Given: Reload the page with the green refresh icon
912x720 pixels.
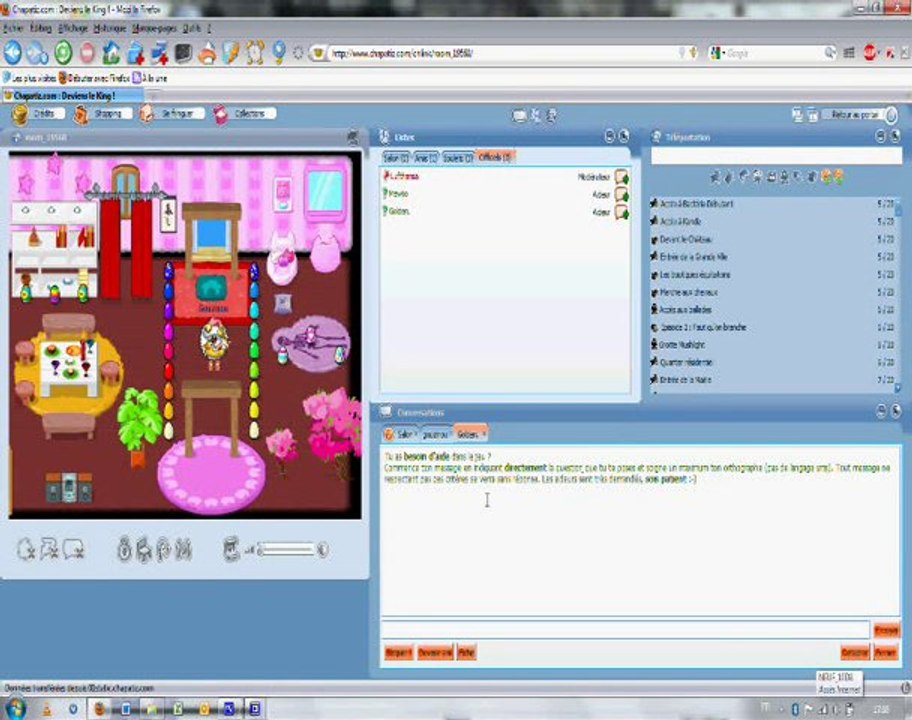Looking at the screenshot, I should (63, 53).
